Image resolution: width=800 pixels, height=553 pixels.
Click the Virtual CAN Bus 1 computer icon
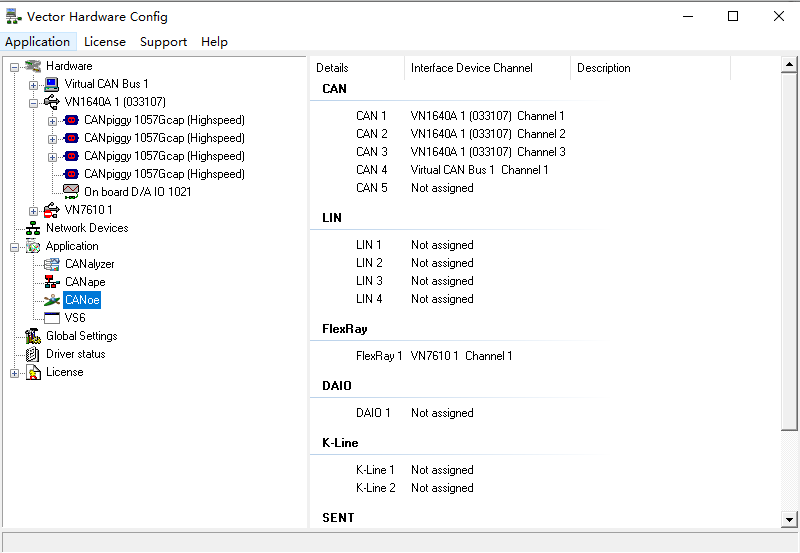52,84
